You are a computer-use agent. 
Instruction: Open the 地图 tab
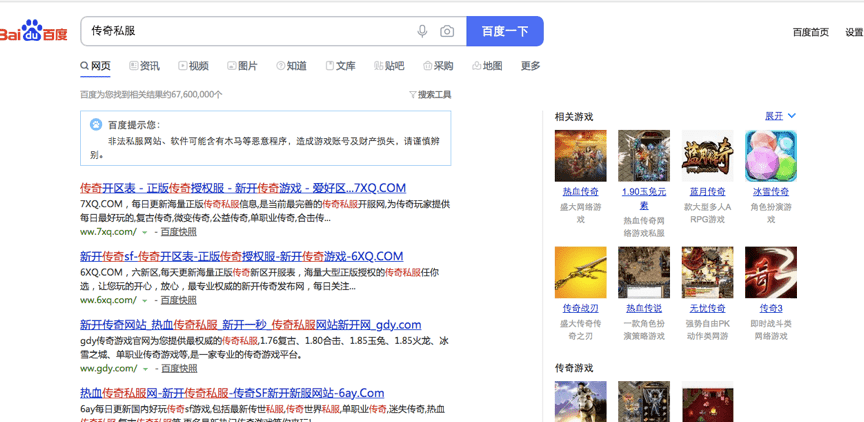(x=487, y=66)
